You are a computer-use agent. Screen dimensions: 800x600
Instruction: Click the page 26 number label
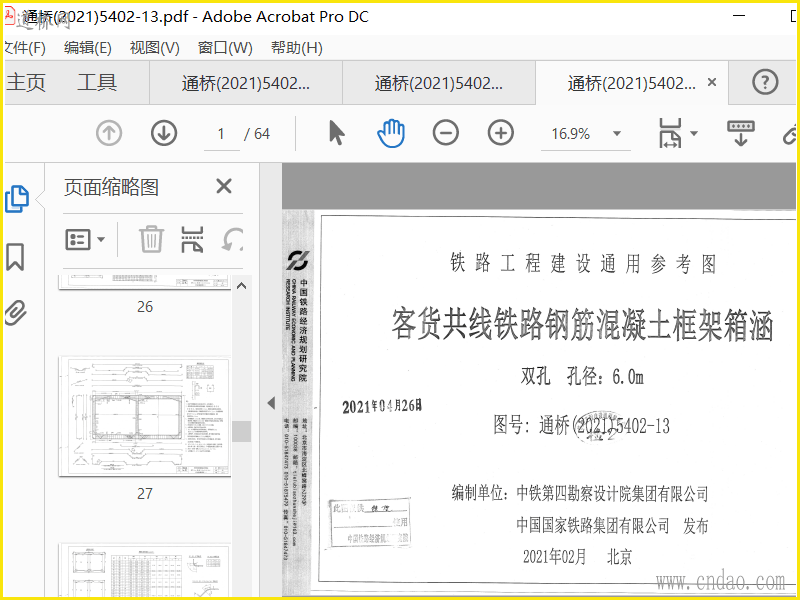click(145, 307)
